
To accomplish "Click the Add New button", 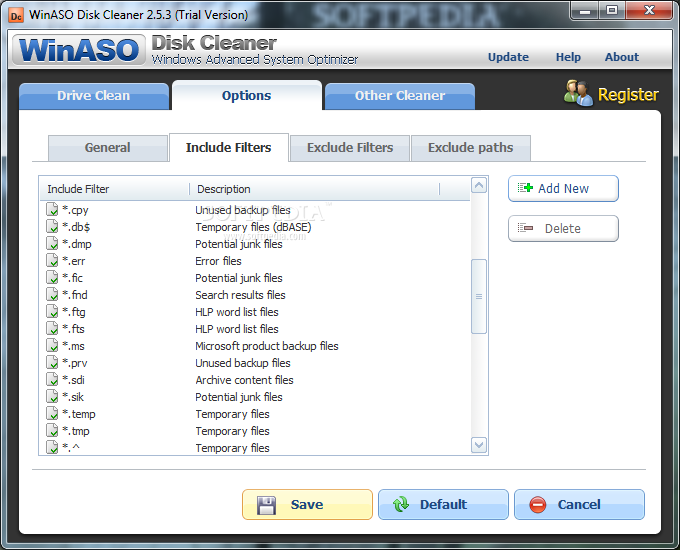I will (563, 189).
